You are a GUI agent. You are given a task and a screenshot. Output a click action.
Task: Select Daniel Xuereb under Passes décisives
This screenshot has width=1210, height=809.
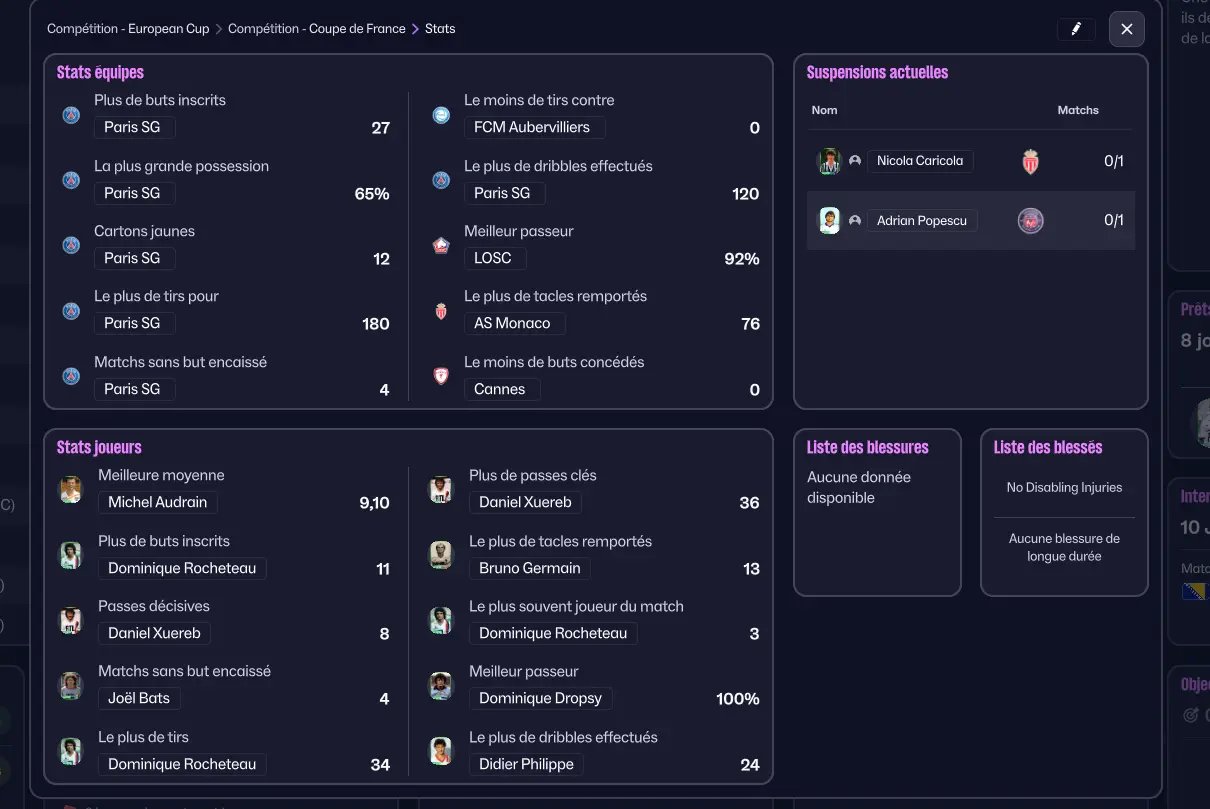click(x=154, y=633)
